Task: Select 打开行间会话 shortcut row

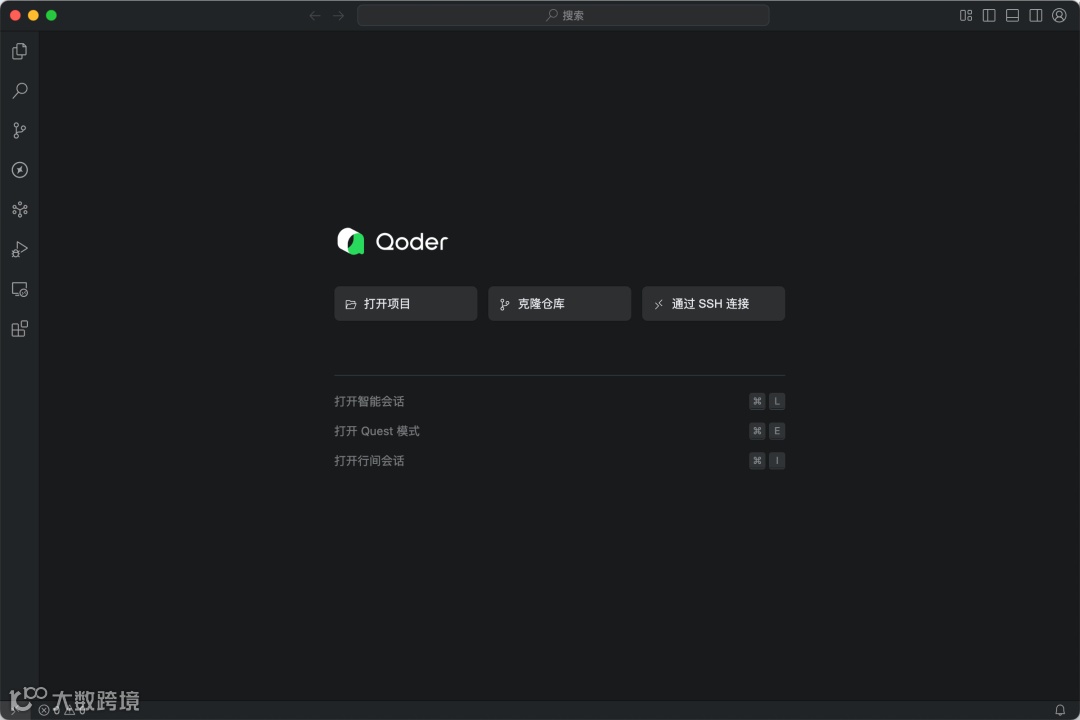Action: click(x=559, y=460)
